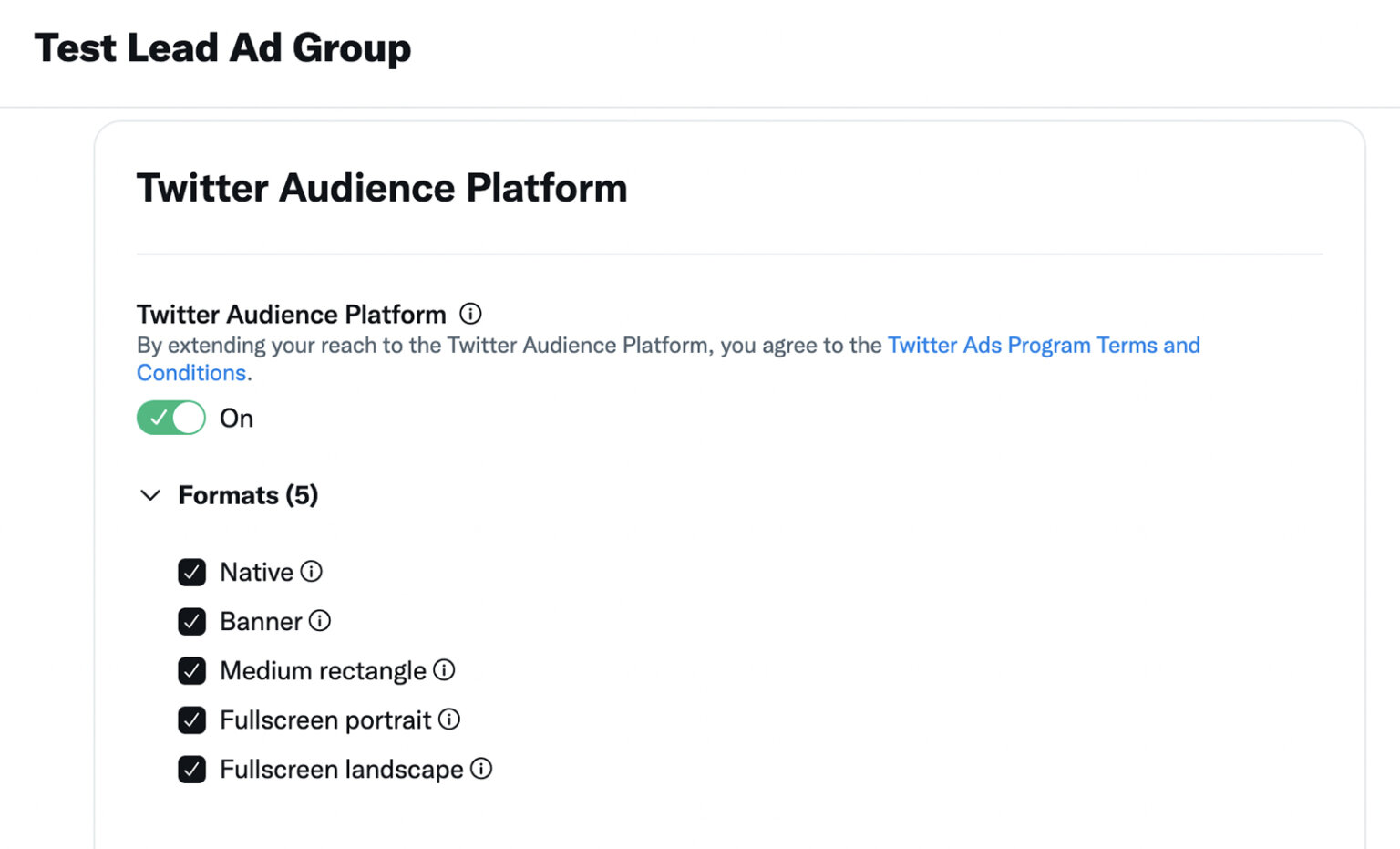
Task: View Native format info icon
Action: (313, 571)
